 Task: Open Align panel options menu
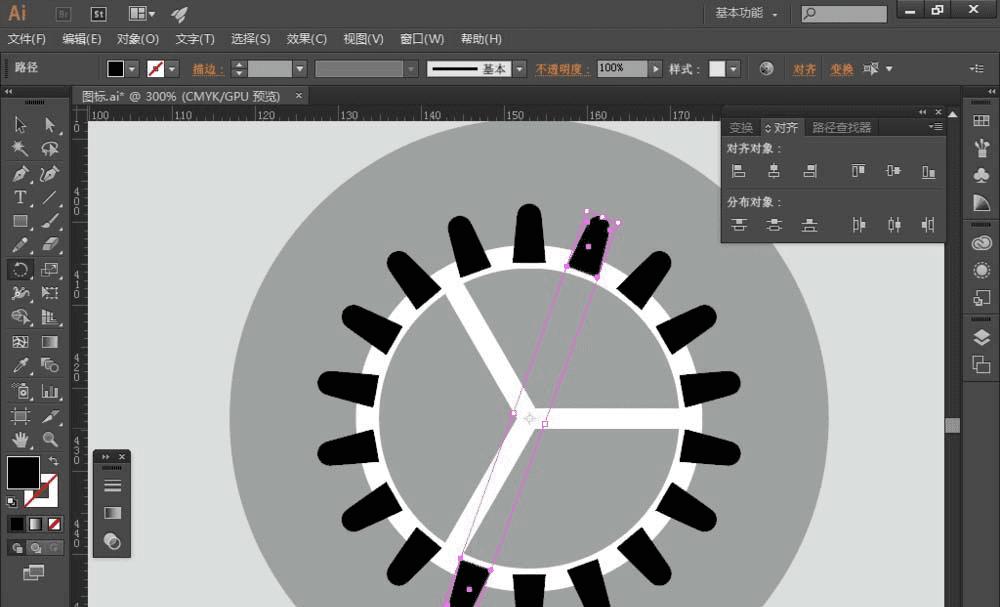(x=936, y=127)
